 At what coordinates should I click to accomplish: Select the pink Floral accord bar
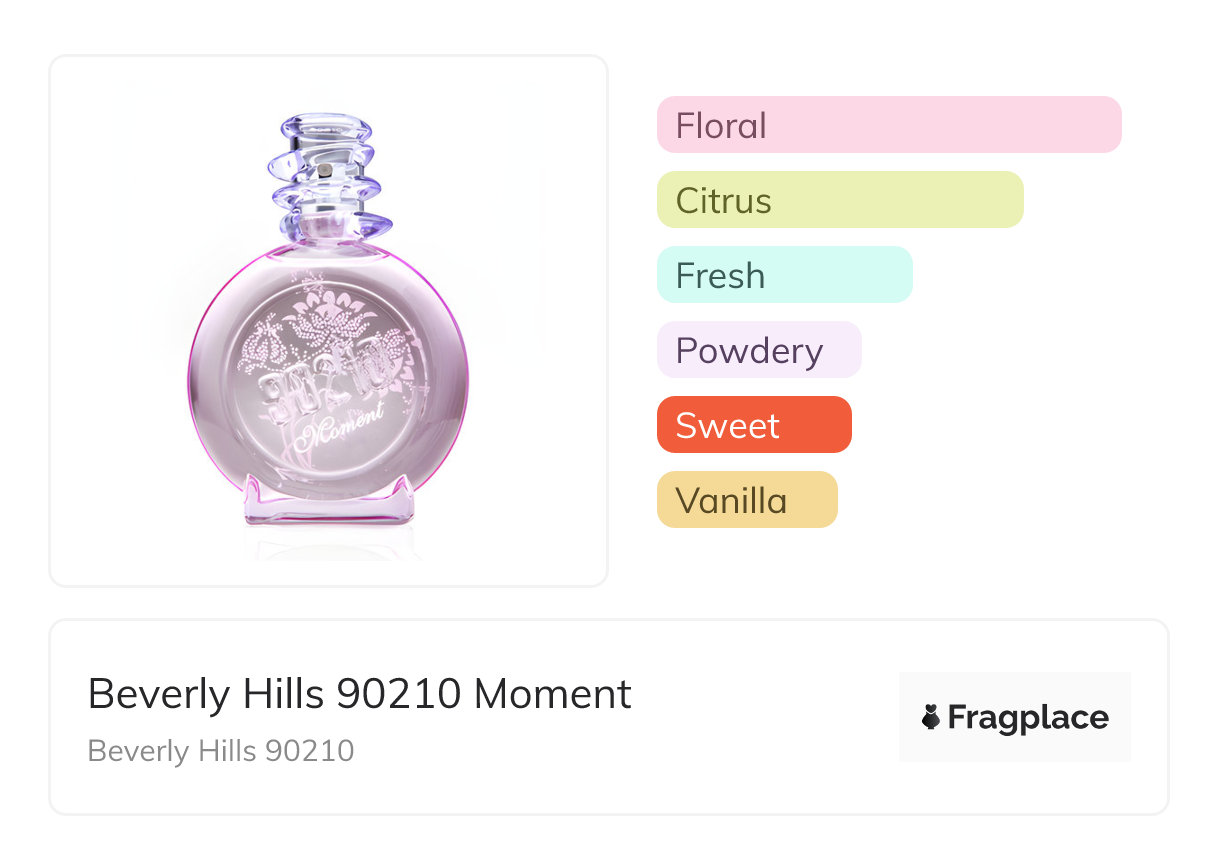pos(889,125)
